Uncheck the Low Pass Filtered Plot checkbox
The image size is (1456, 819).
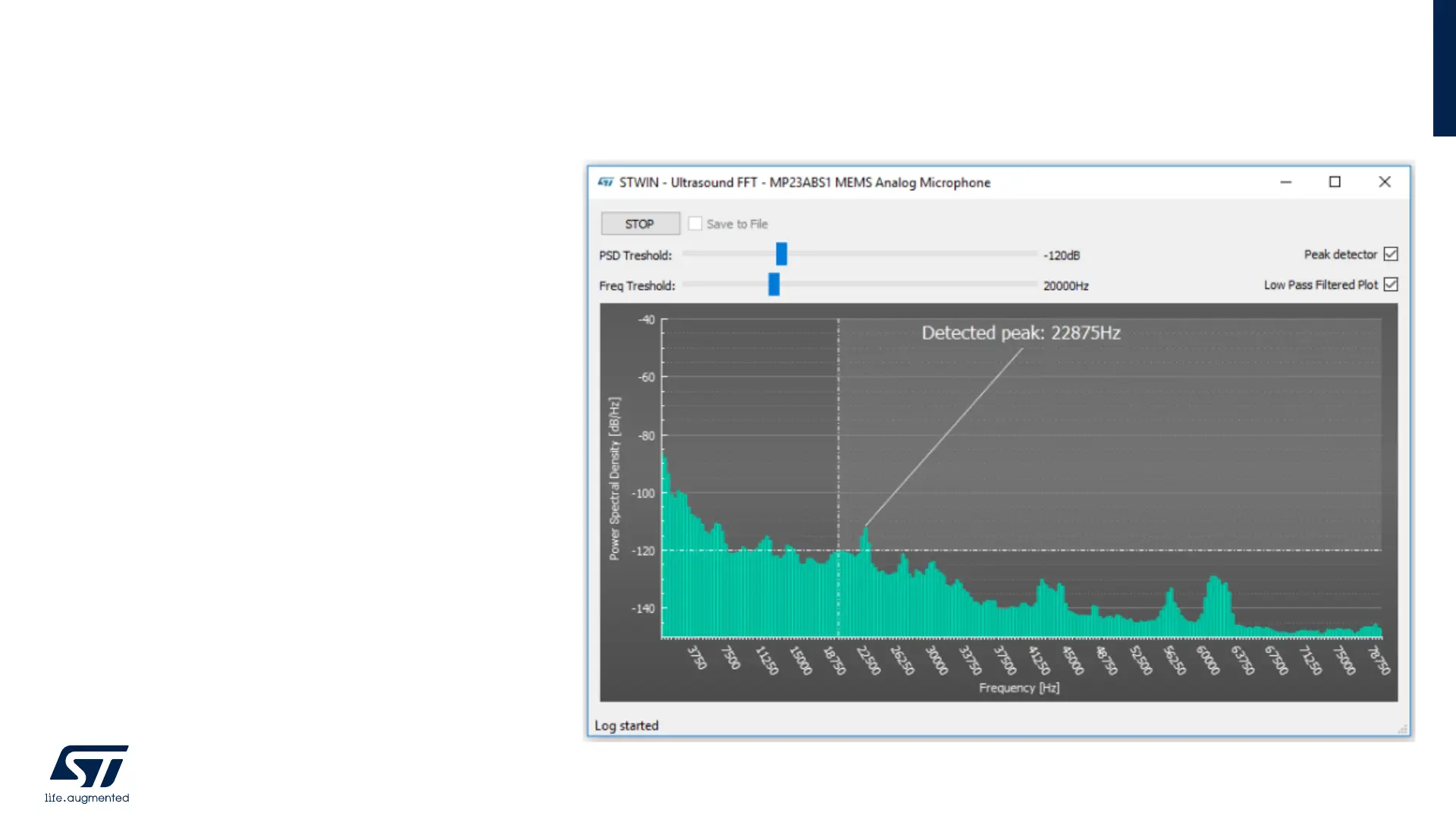pos(1391,284)
